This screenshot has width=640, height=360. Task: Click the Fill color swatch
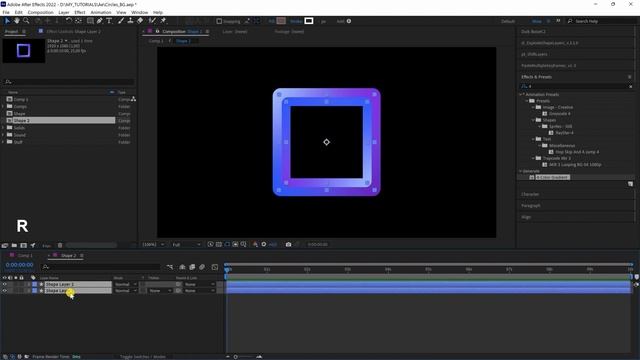[x=281, y=21]
